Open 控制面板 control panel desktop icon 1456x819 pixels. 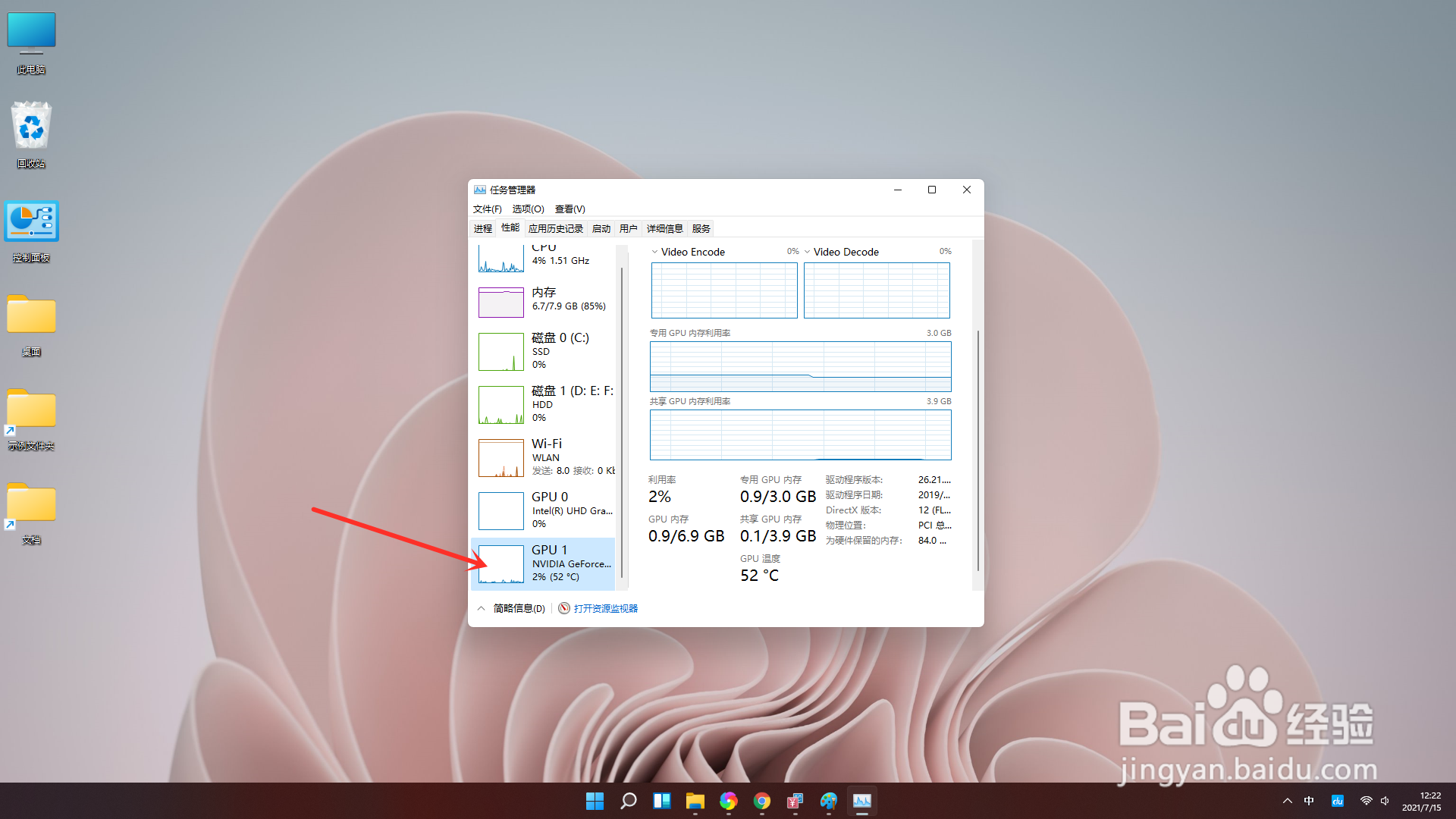(31, 231)
